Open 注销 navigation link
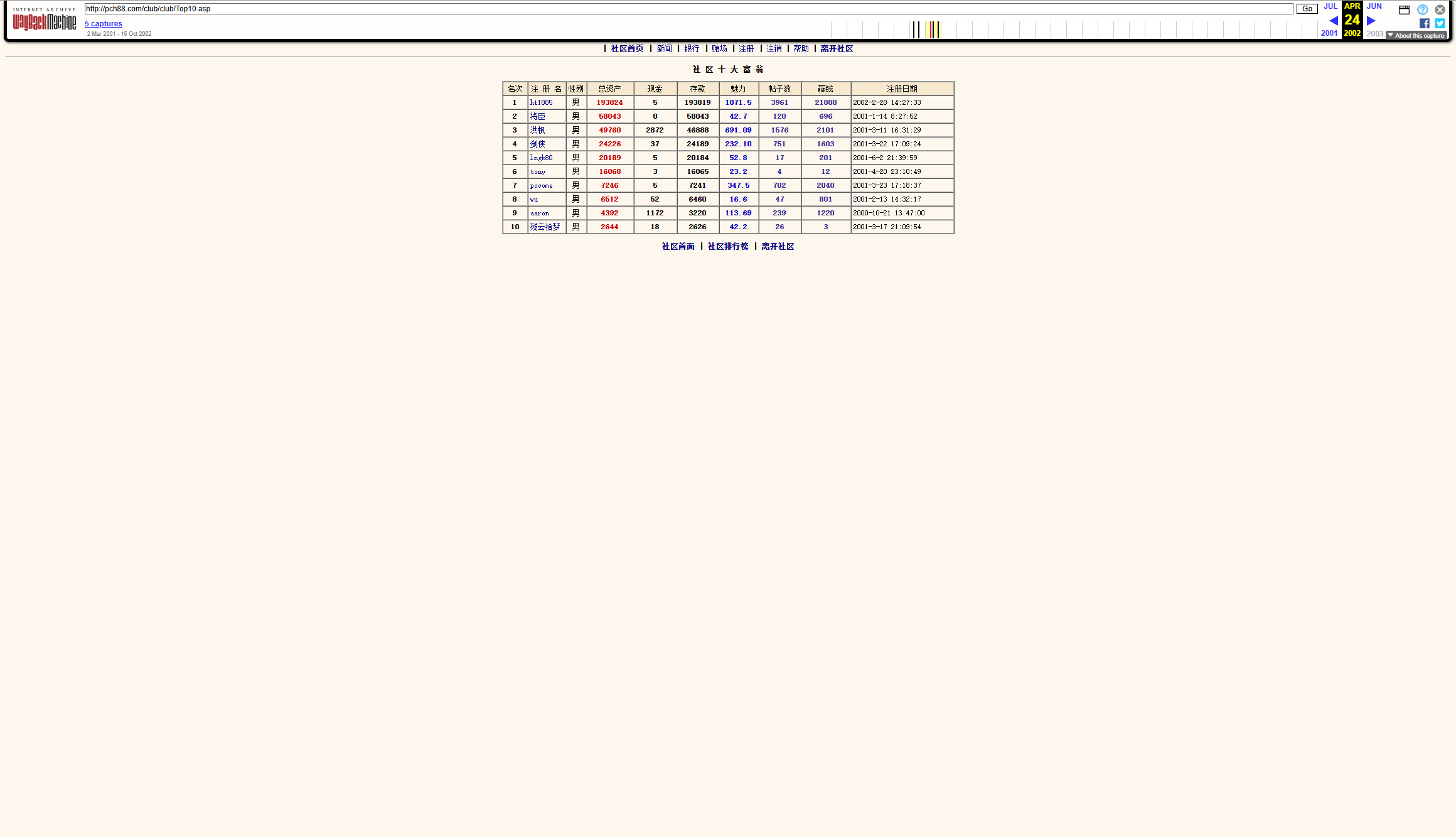This screenshot has height=837, width=1456. tap(774, 48)
